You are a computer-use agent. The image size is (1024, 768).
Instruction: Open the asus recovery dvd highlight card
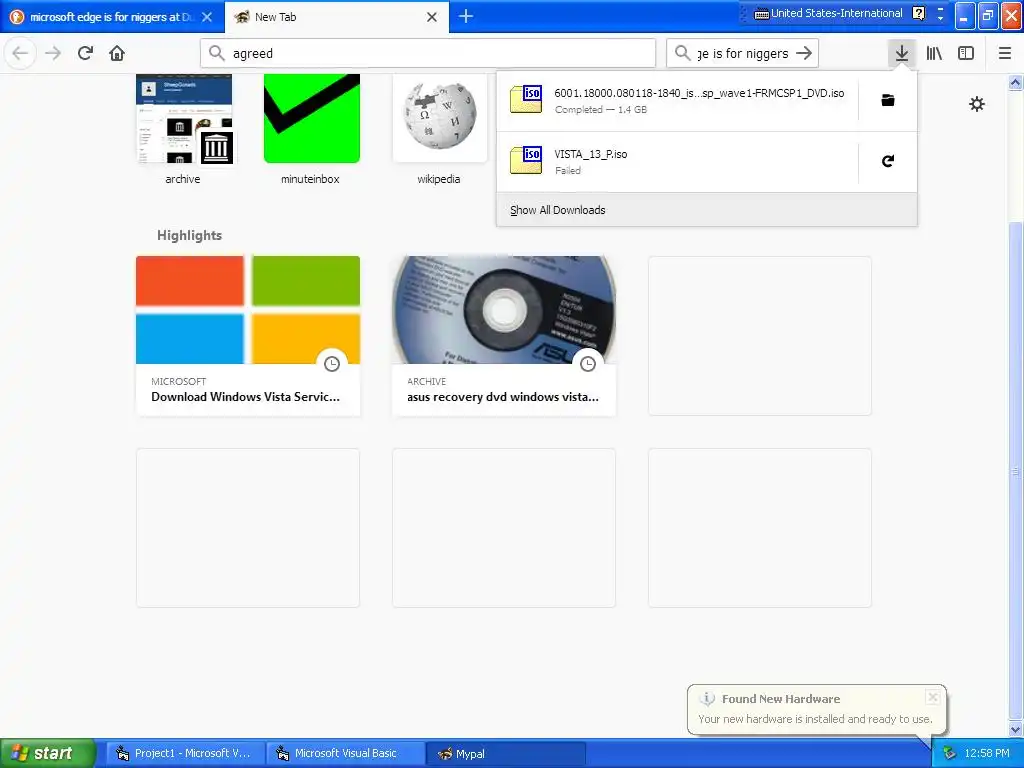pos(504,336)
